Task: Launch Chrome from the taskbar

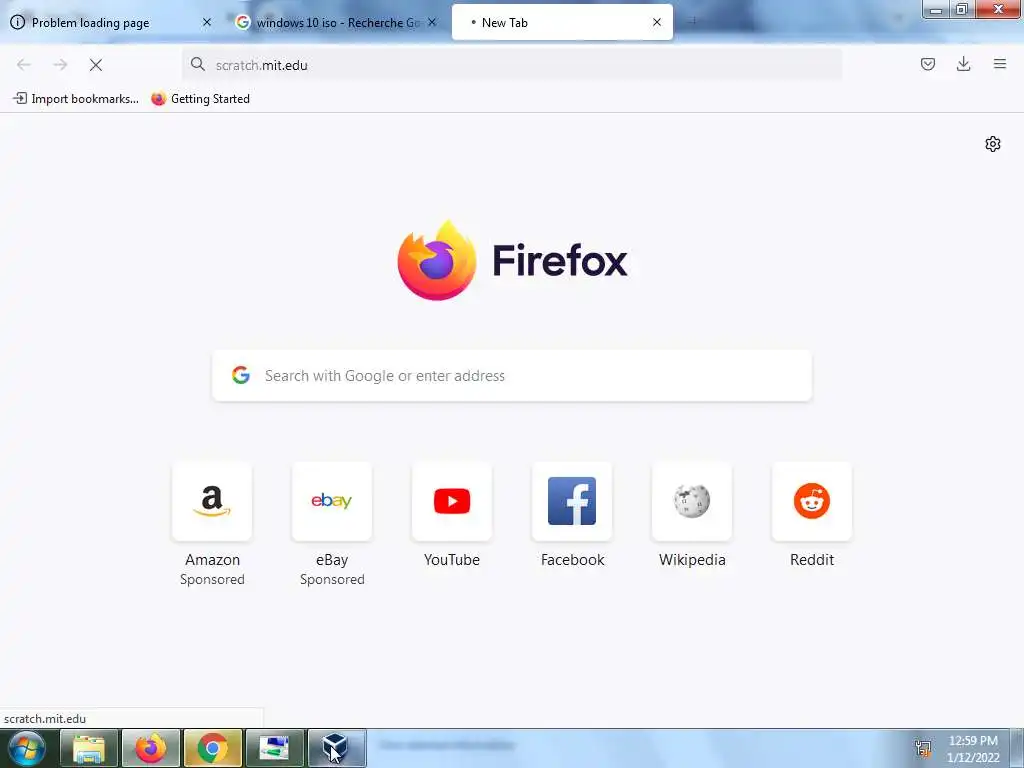Action: (x=212, y=748)
